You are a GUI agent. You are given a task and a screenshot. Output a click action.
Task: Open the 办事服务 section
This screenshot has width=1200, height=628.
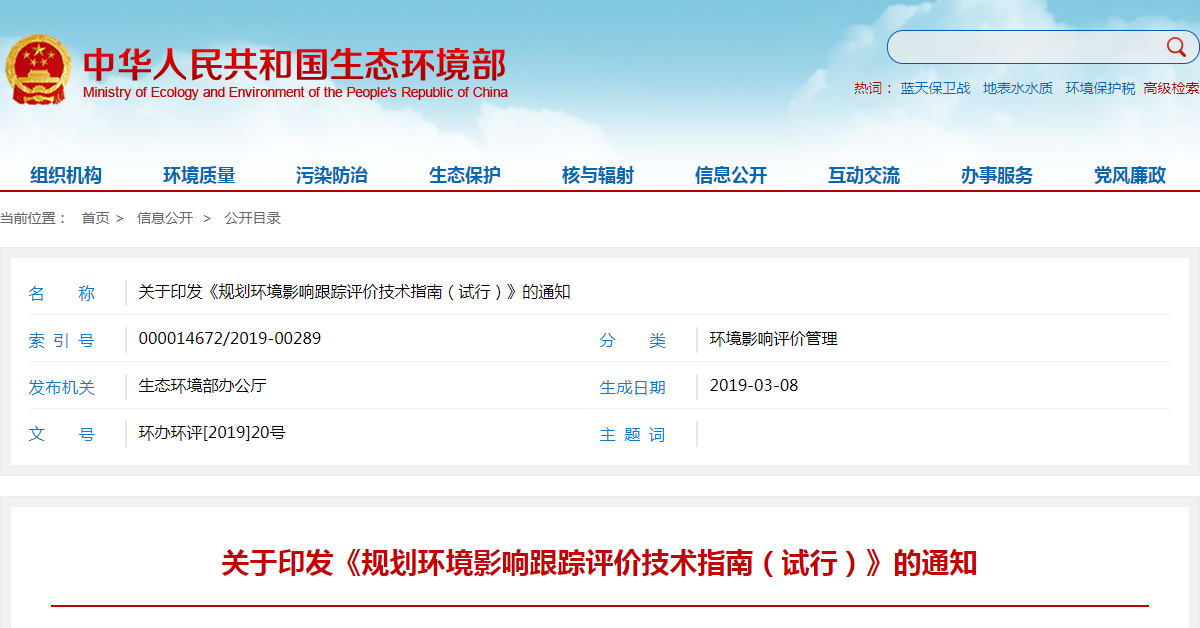click(994, 174)
